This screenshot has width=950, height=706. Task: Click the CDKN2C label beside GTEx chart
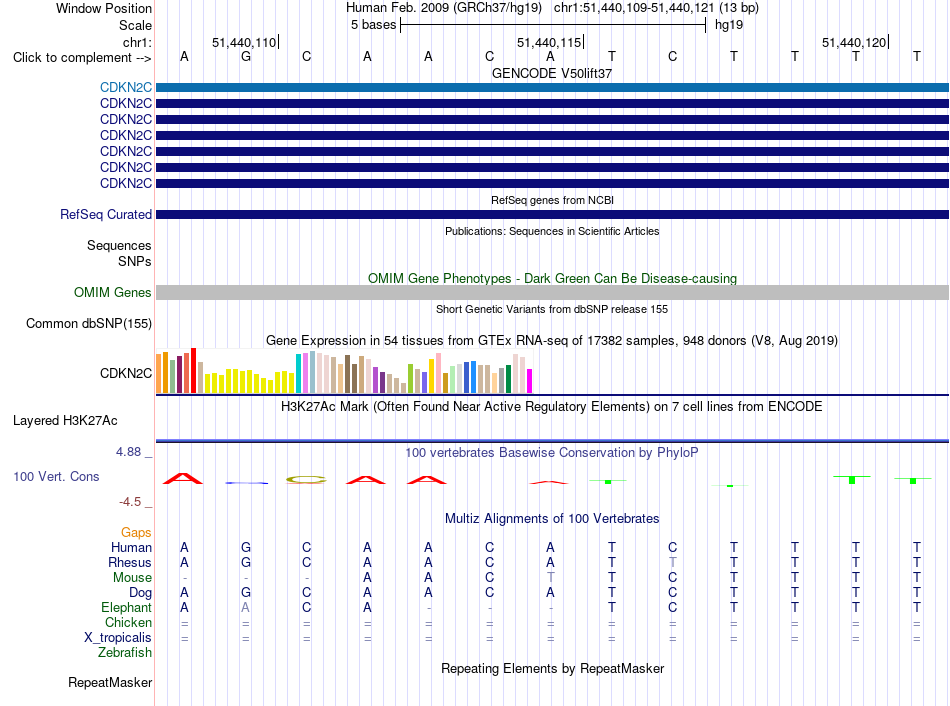(x=125, y=373)
